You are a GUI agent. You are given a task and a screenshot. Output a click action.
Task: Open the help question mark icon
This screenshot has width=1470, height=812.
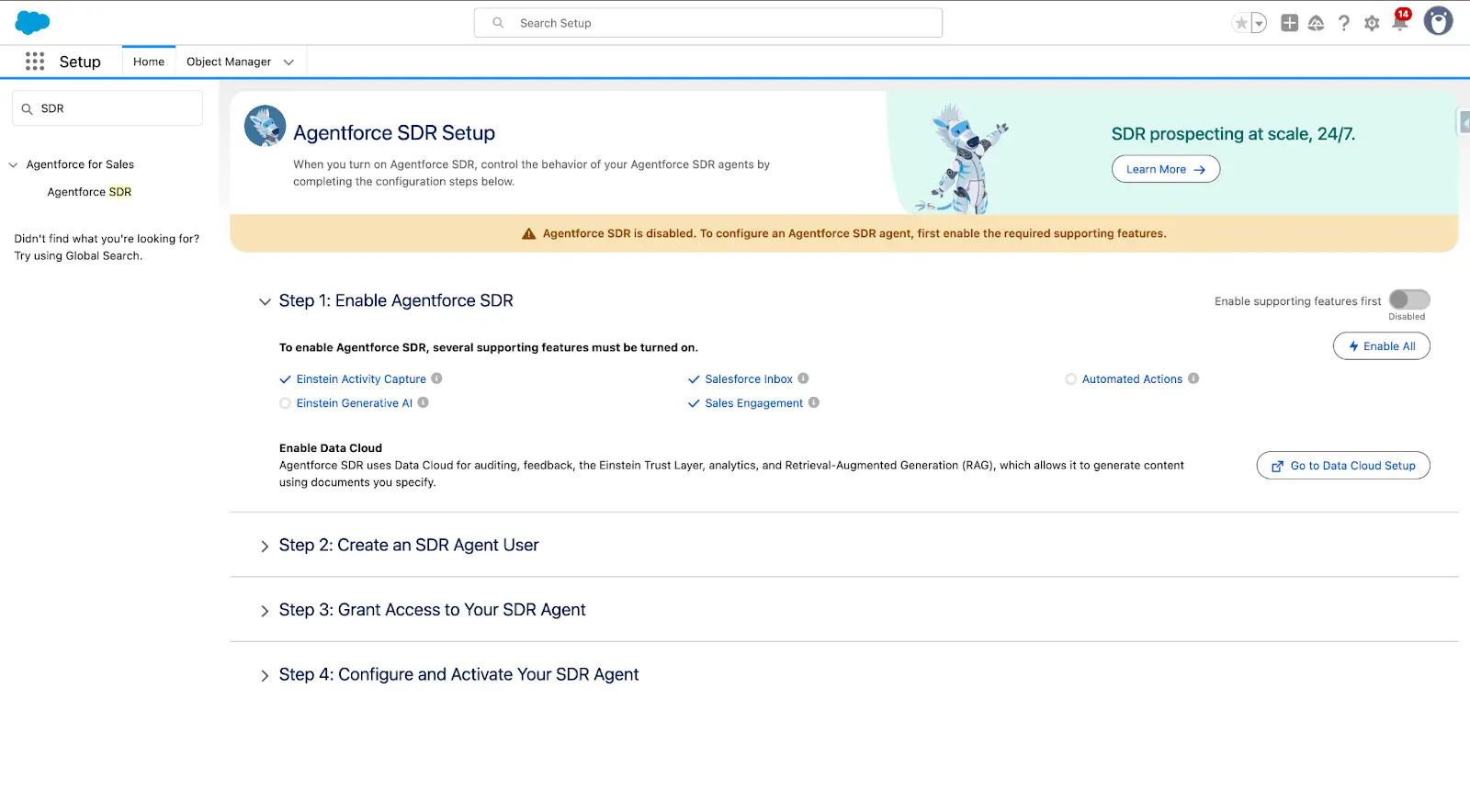[x=1344, y=23]
